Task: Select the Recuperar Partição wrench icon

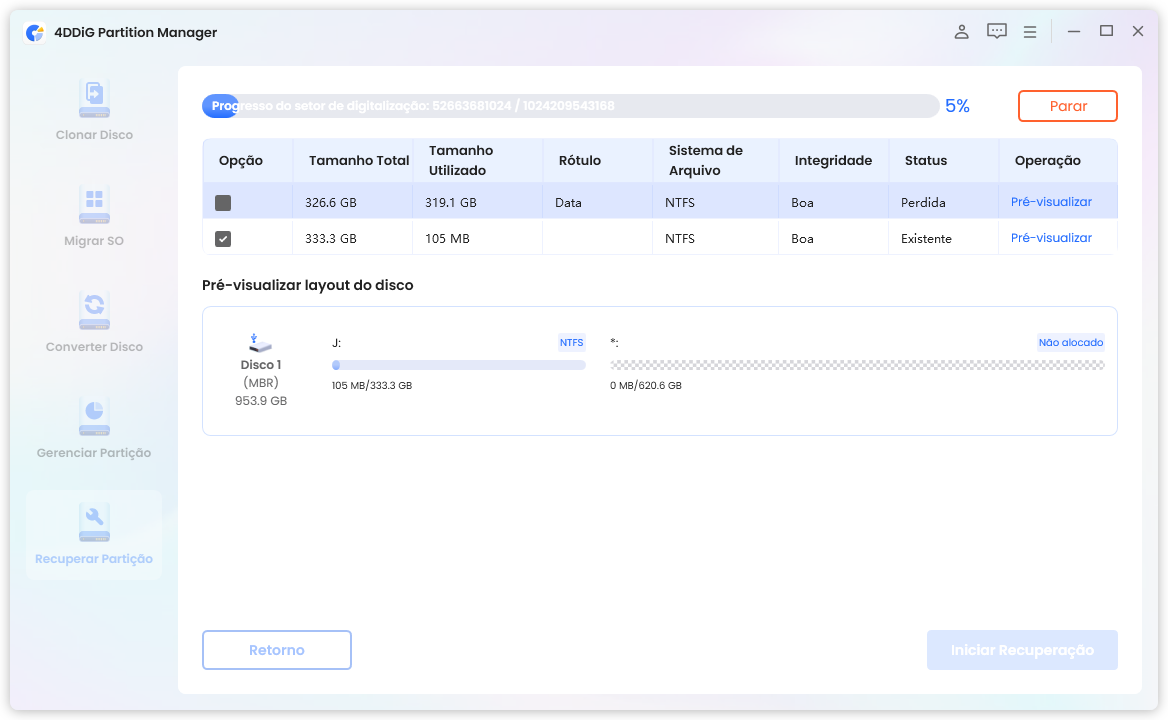Action: coord(94,523)
